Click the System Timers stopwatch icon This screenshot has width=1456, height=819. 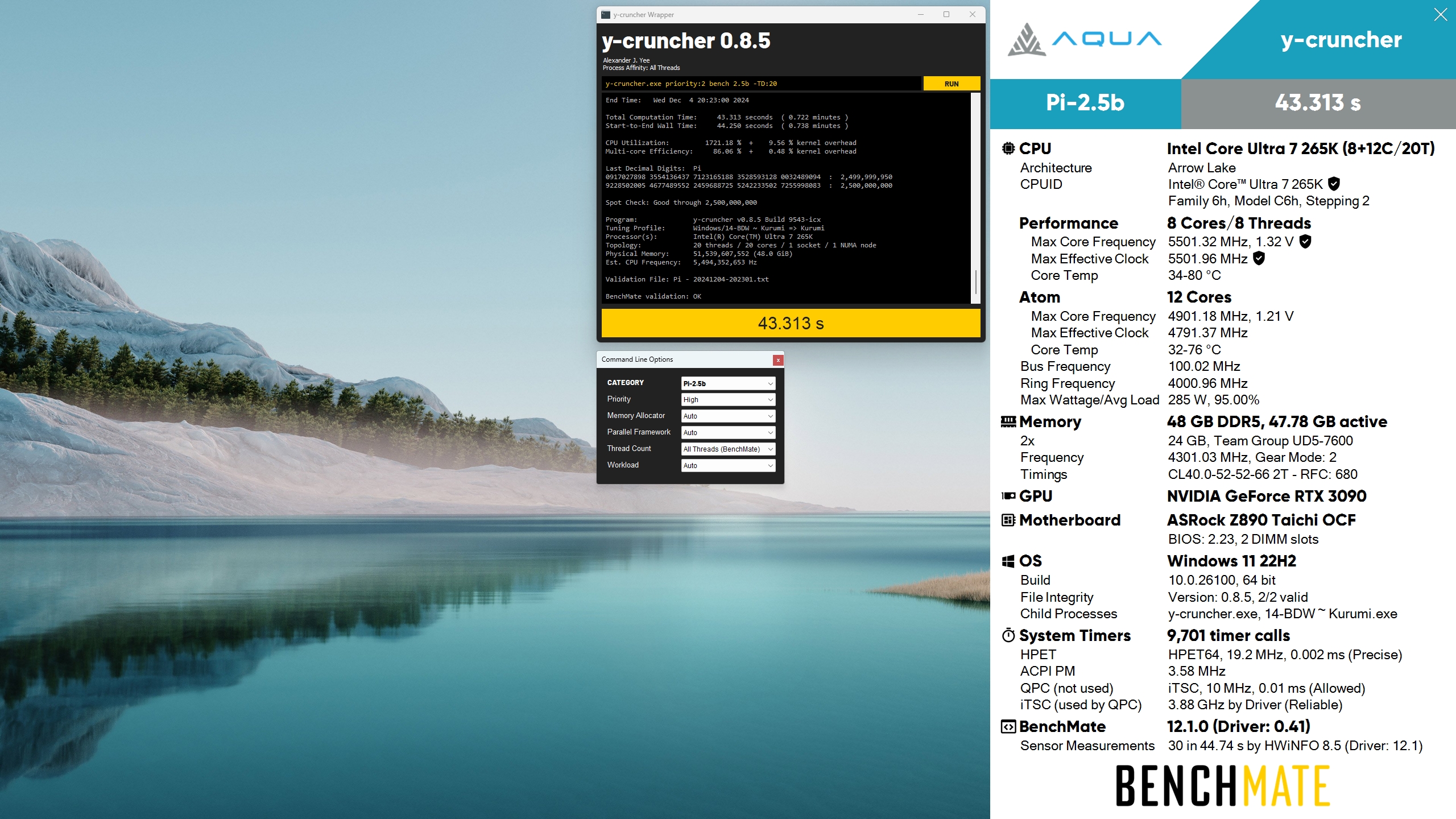click(1008, 635)
